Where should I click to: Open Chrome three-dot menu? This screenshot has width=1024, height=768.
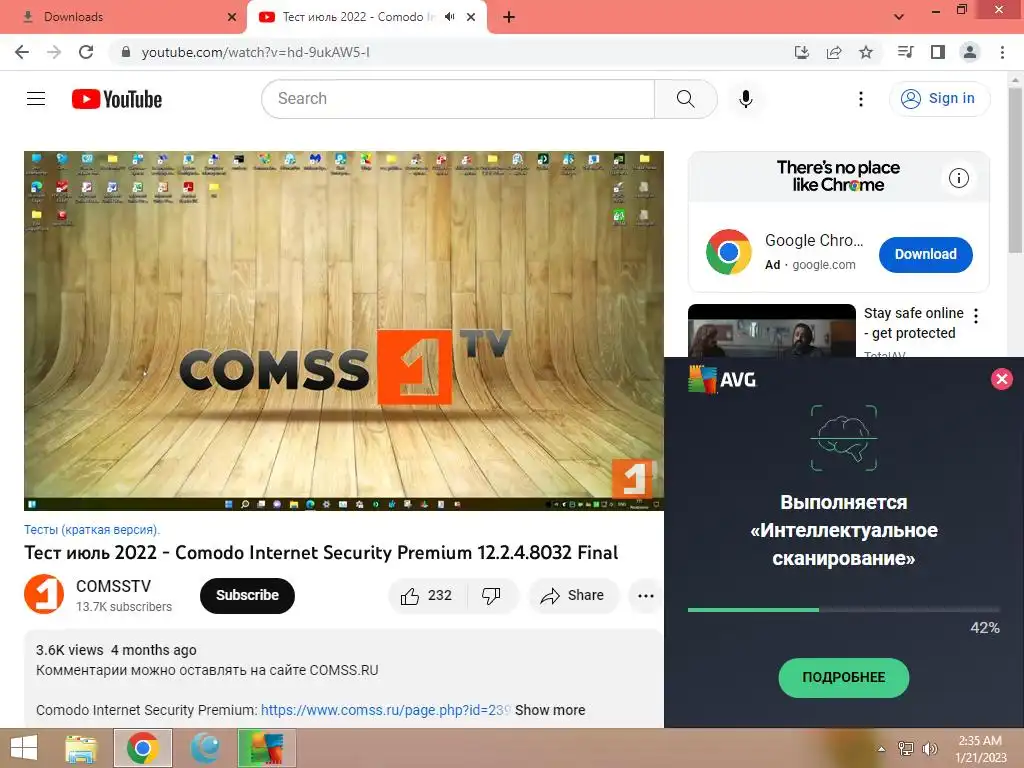[1002, 52]
